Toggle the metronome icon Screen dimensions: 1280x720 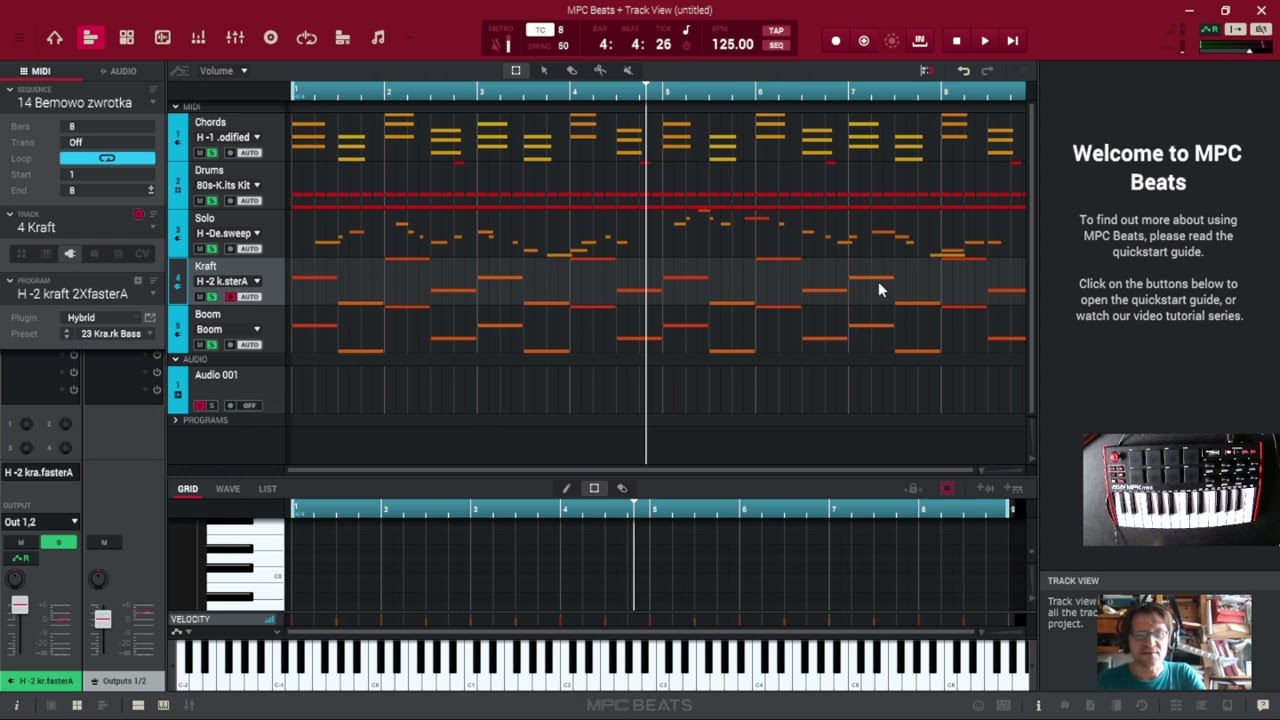[x=497, y=44]
